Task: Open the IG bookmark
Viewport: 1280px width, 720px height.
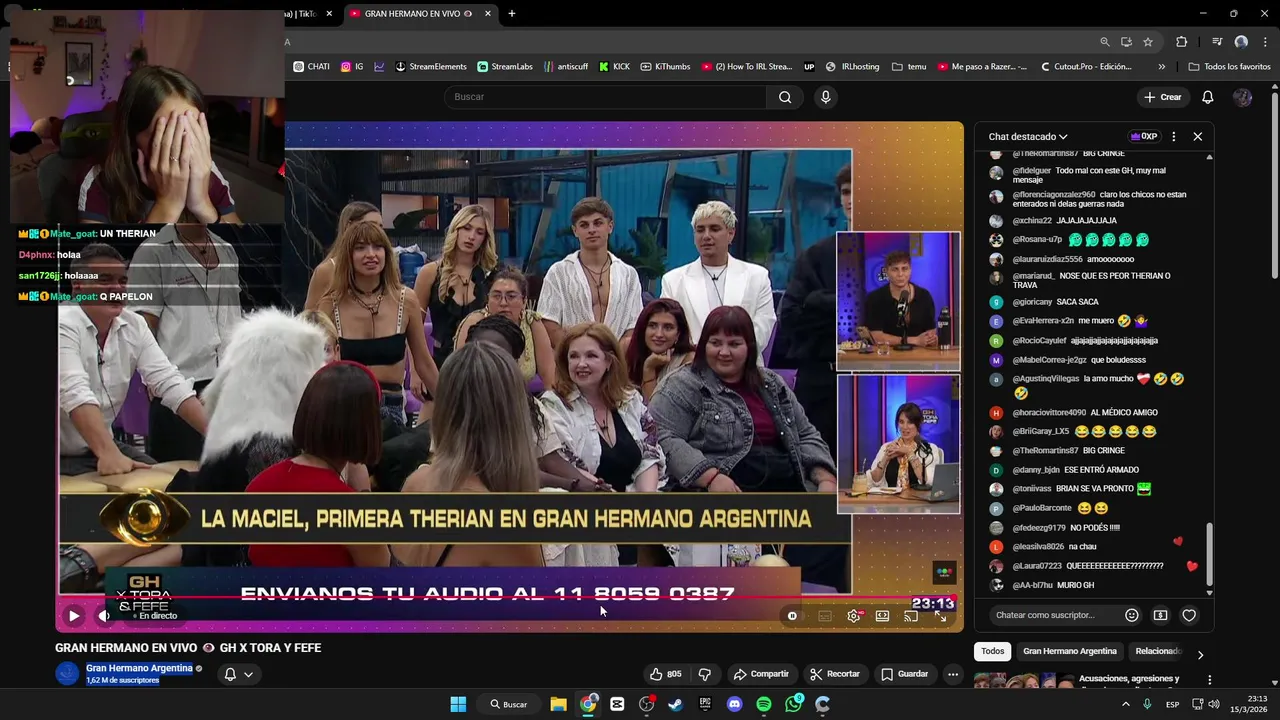Action: [352, 67]
